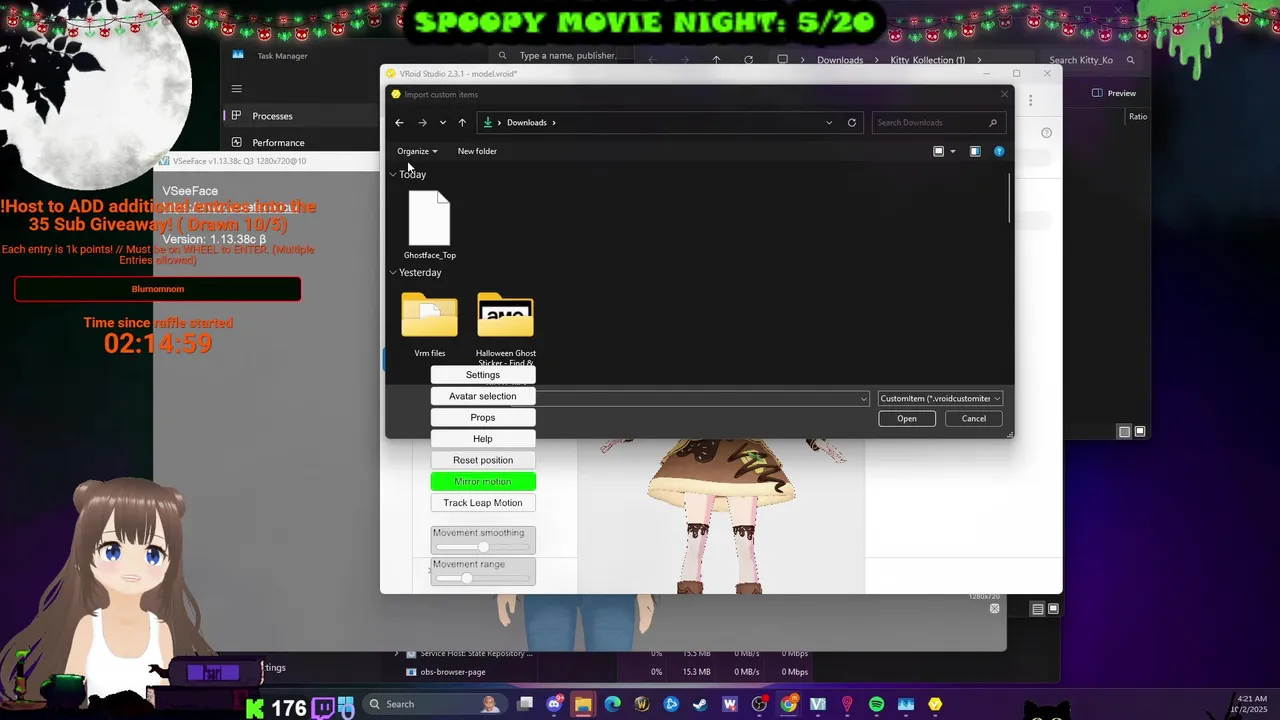1280x720 pixels.
Task: Click Track Leap Motion button
Action: (x=483, y=503)
